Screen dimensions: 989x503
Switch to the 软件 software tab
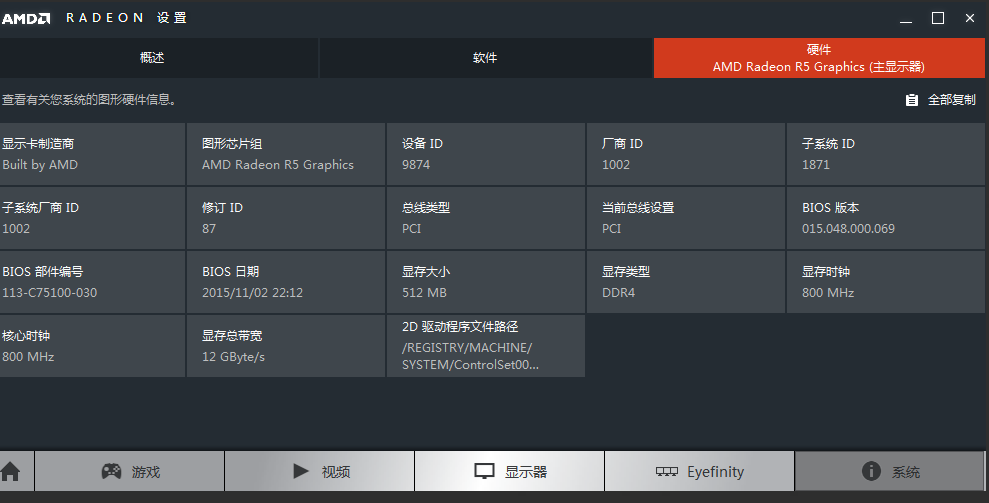coord(485,58)
